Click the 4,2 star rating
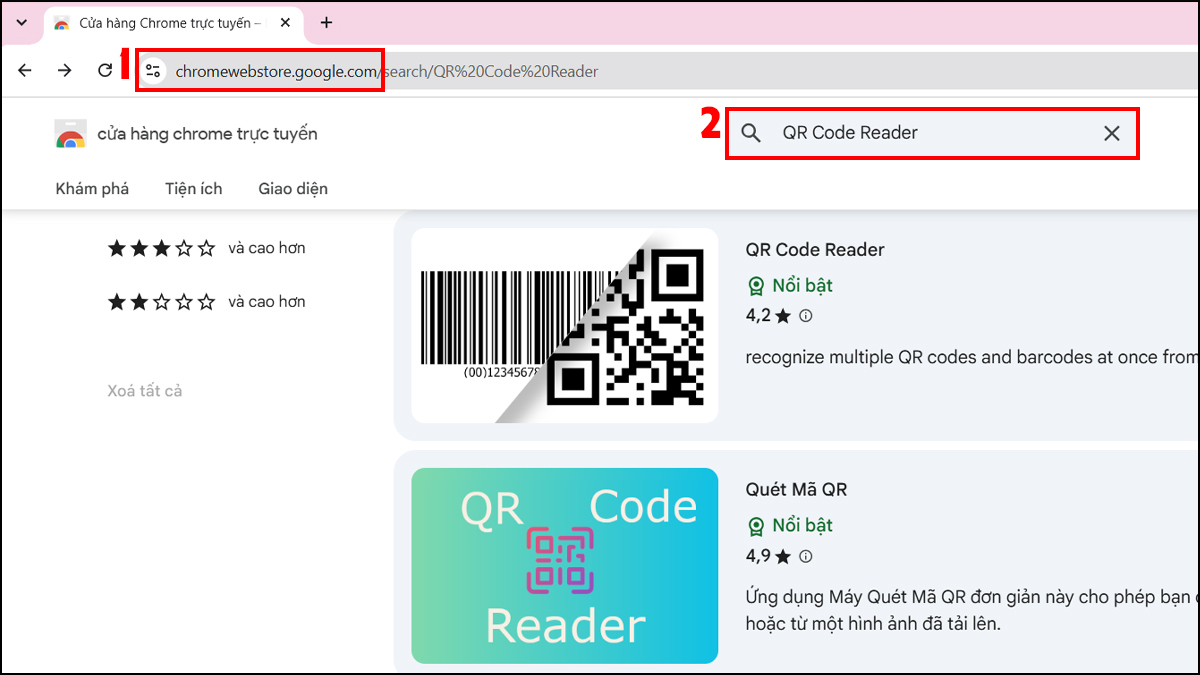The height and width of the screenshot is (675, 1200). (x=768, y=316)
